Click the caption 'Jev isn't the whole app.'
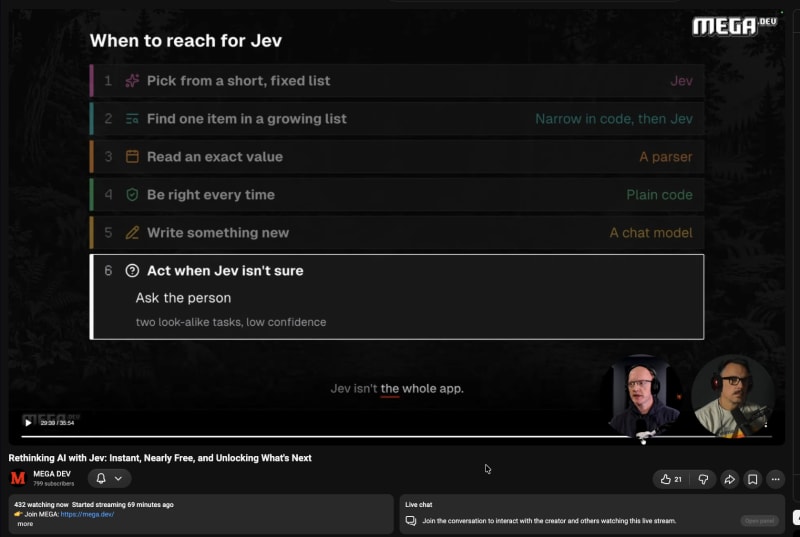The height and width of the screenshot is (537, 800). click(397, 389)
